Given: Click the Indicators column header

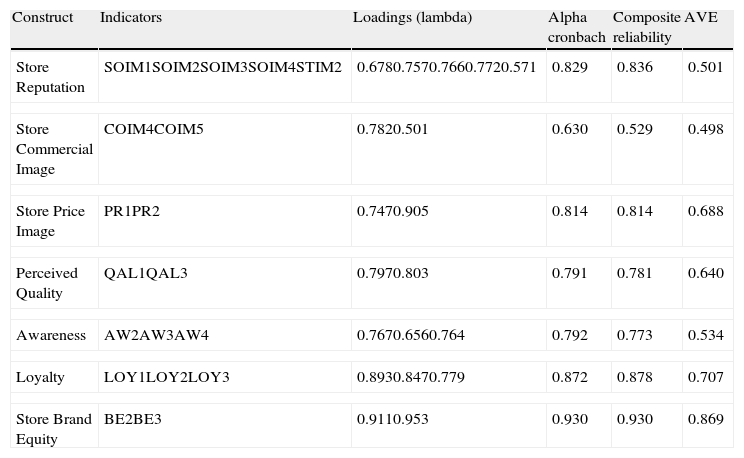Looking at the screenshot, I should pyautogui.click(x=131, y=18).
